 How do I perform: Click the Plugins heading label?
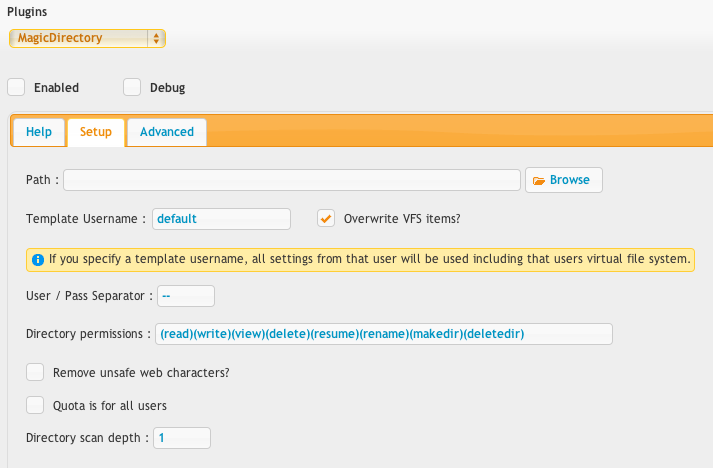tap(27, 12)
